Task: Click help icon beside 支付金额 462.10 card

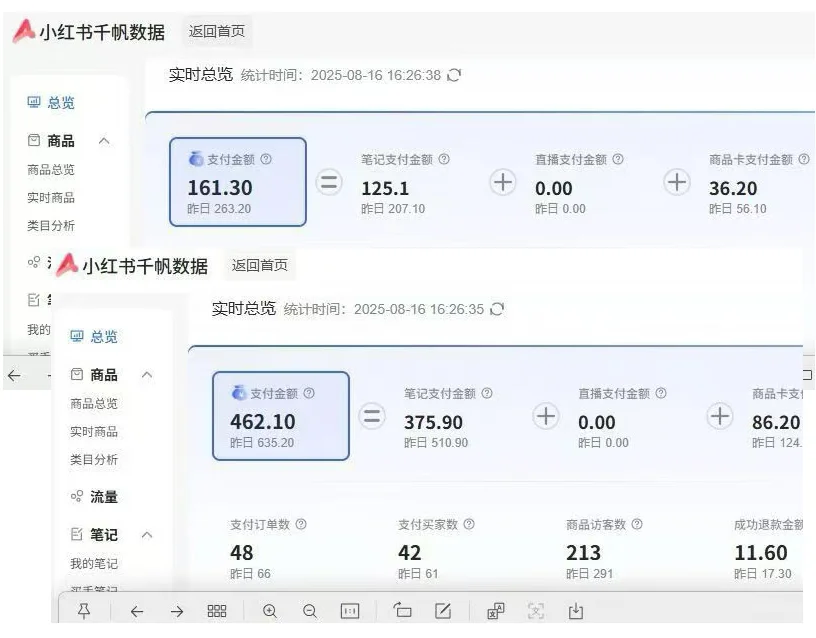Action: (309, 393)
